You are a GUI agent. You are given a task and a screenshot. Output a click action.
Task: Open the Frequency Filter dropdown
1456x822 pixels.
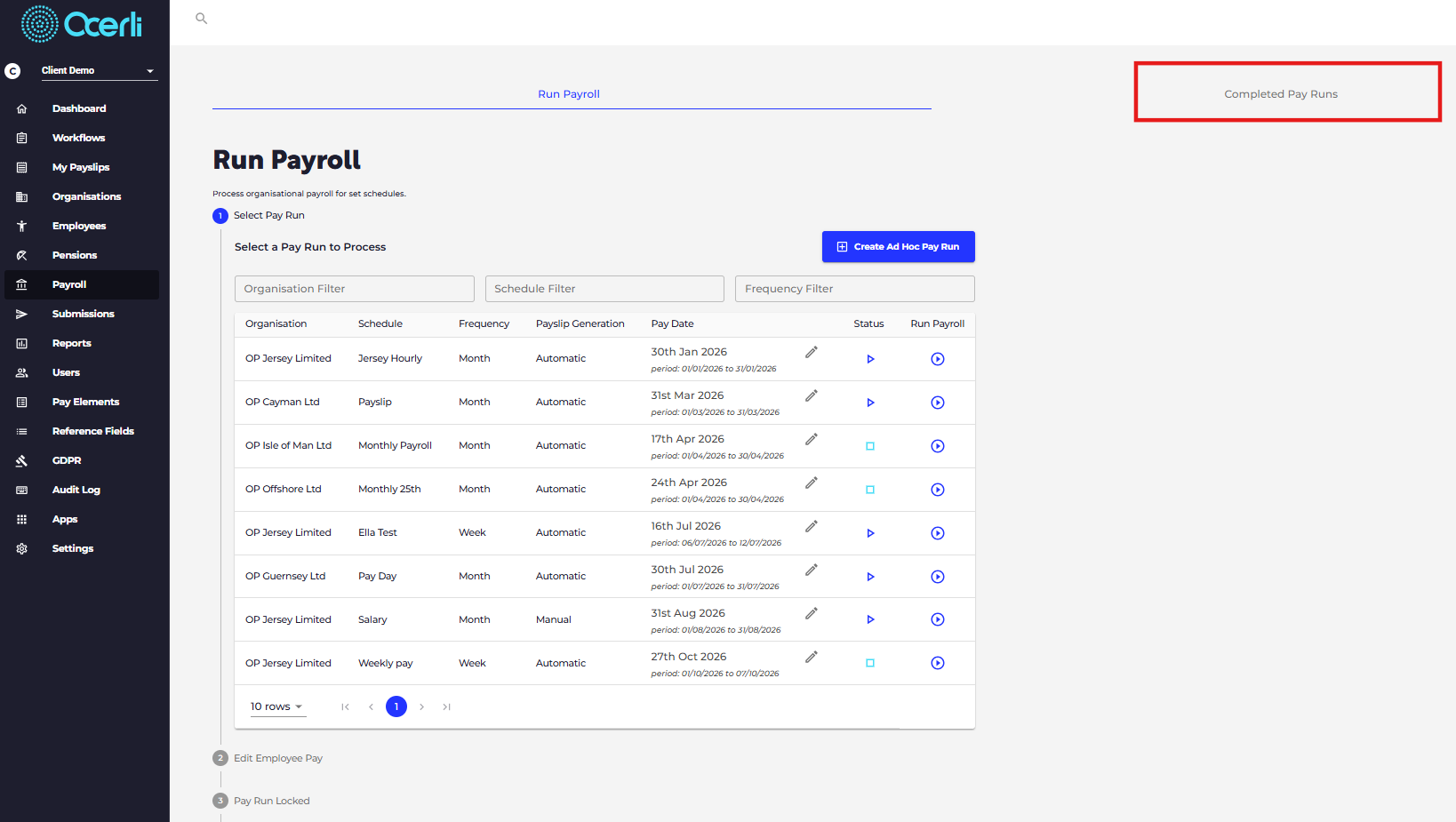(855, 289)
